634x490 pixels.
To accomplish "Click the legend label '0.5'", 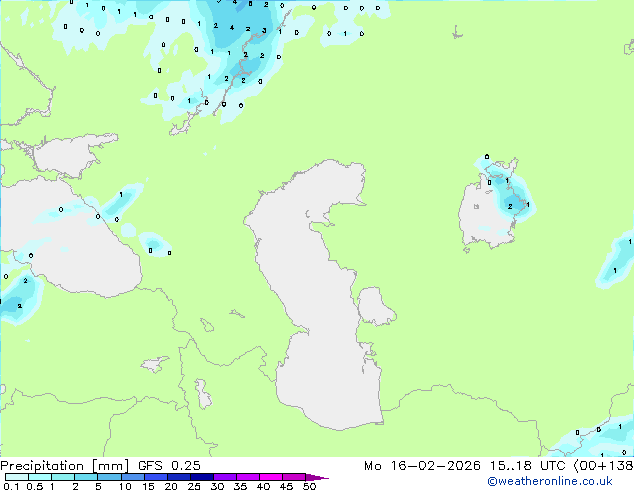I will tap(34, 486).
